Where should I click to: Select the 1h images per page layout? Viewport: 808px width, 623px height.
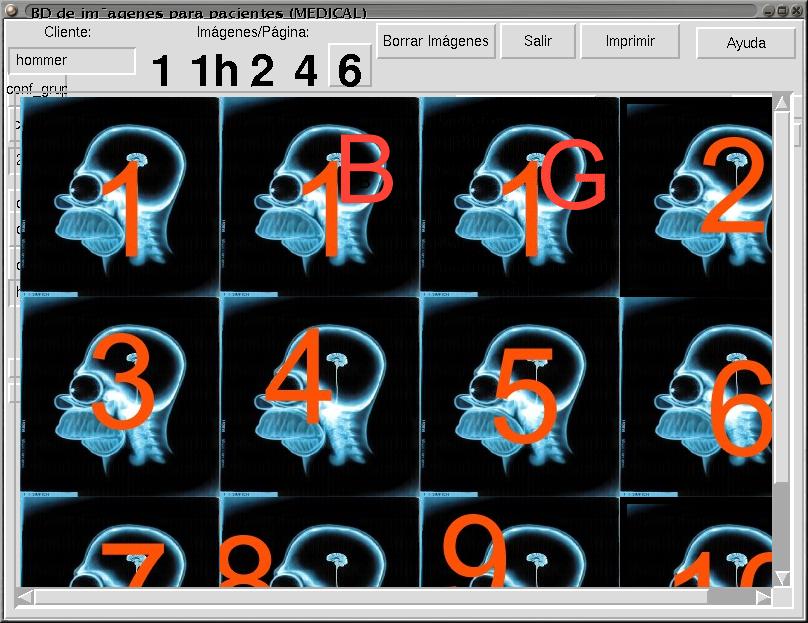pyautogui.click(x=214, y=70)
